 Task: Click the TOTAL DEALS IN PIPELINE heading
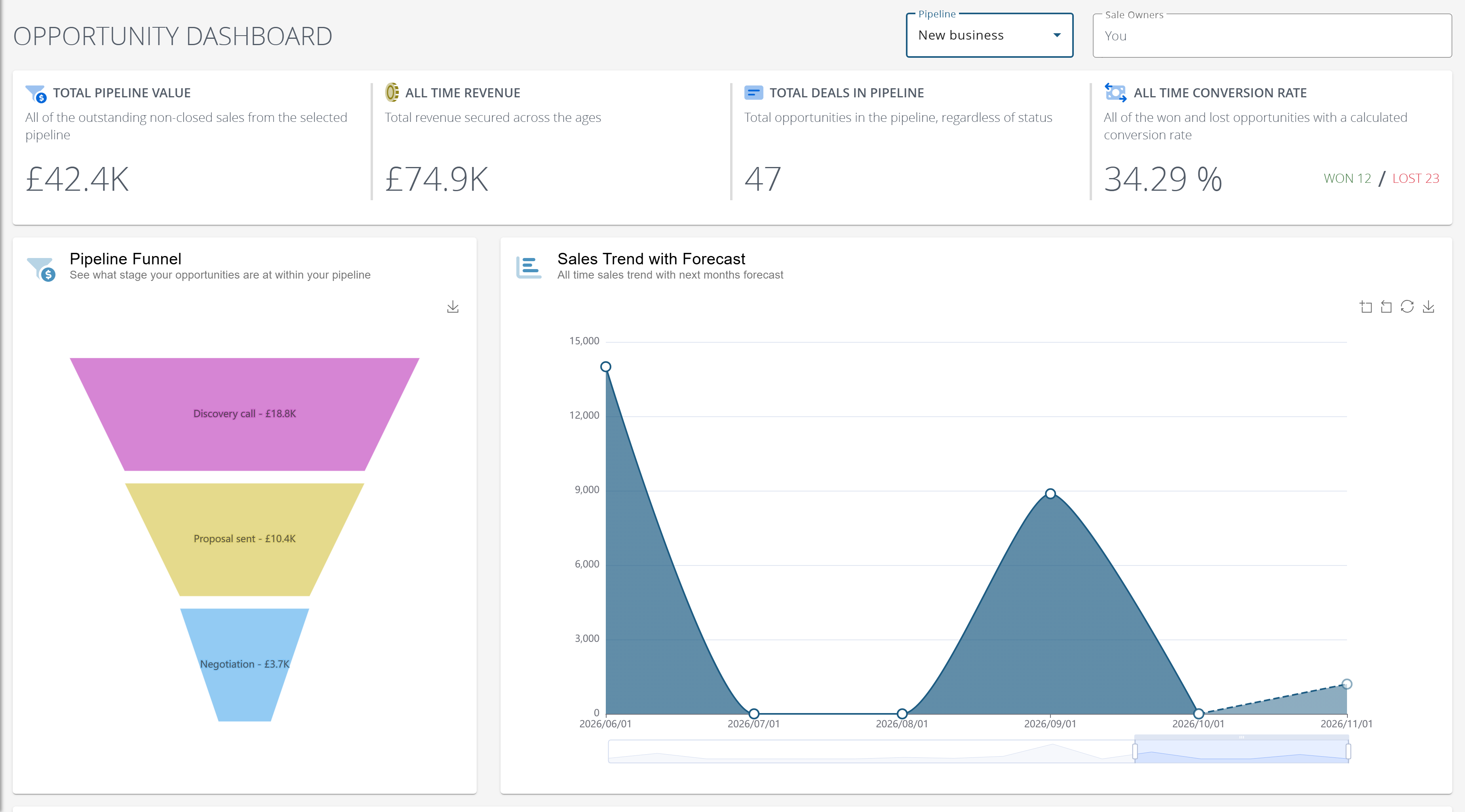[847, 93]
